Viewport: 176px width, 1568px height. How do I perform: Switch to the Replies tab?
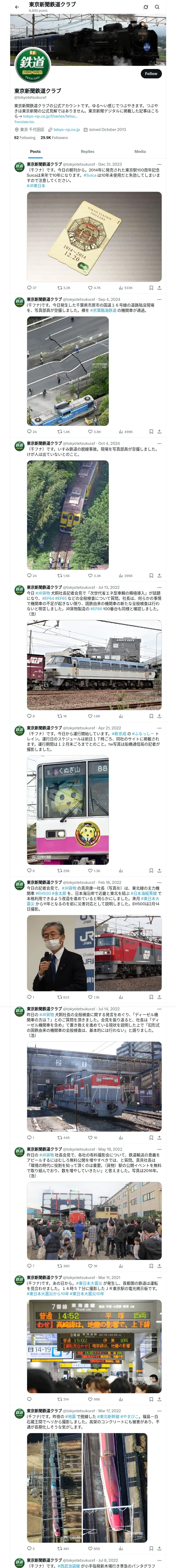pos(87,152)
